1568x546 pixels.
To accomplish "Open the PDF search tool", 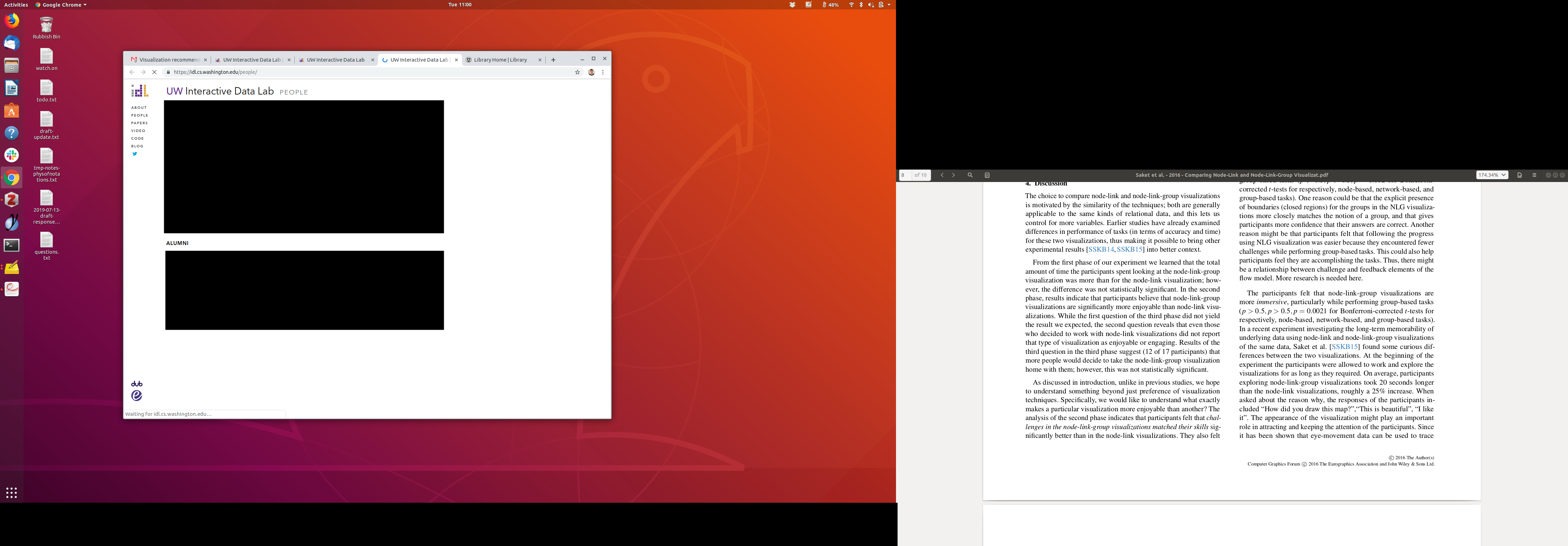I will (x=969, y=175).
